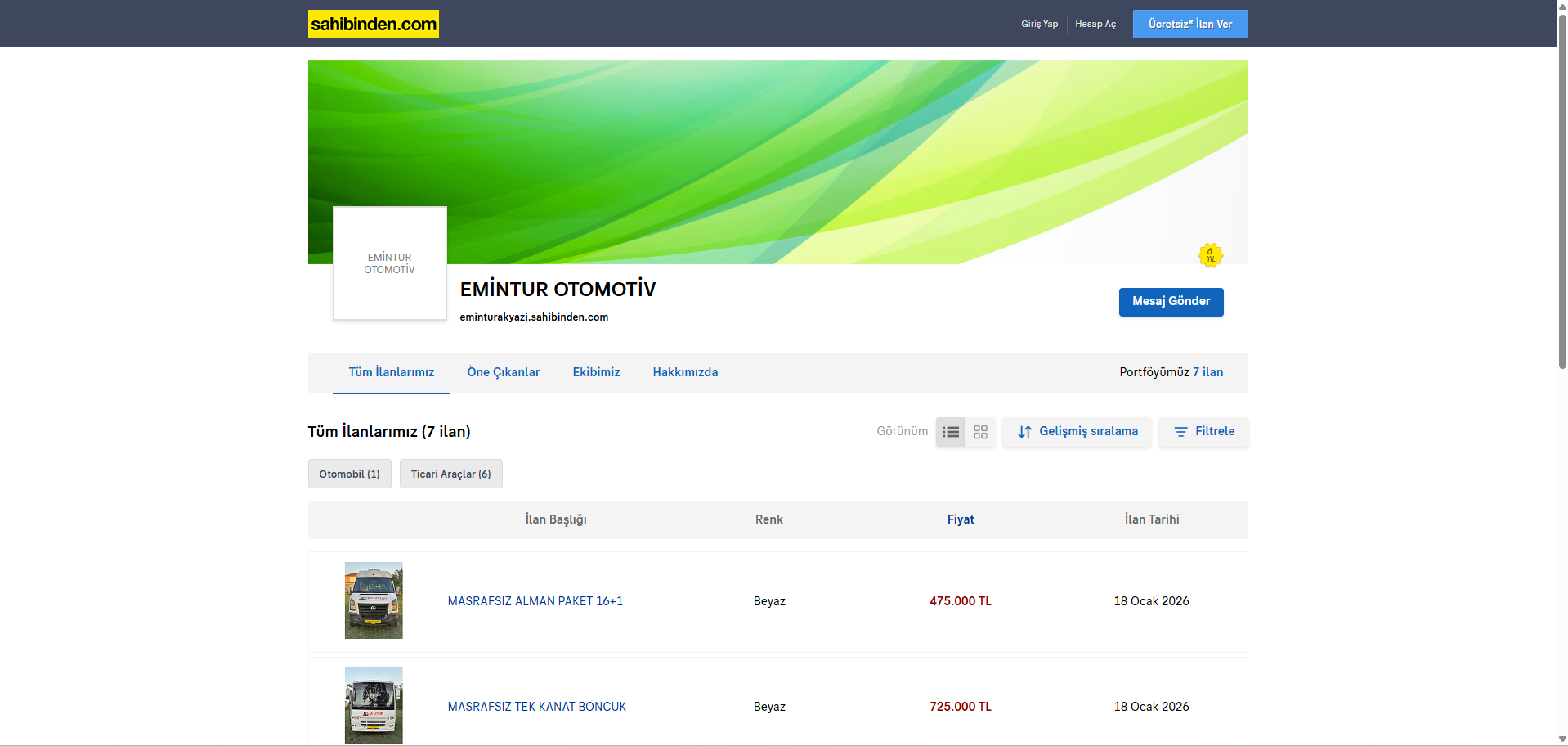Open the Filtrele filter panel
Image resolution: width=1568 pixels, height=746 pixels.
[x=1203, y=432]
